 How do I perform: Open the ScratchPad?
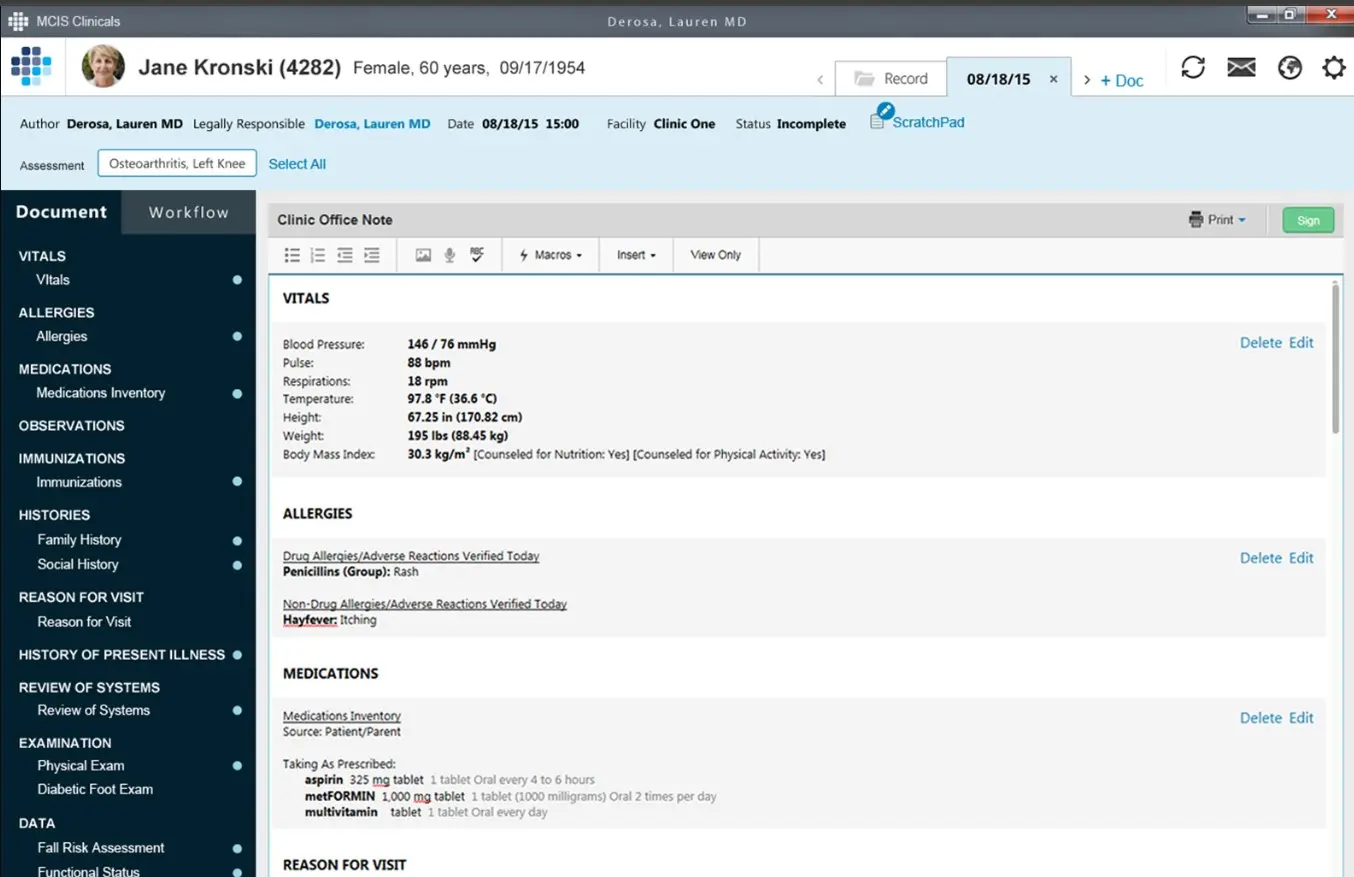point(917,121)
